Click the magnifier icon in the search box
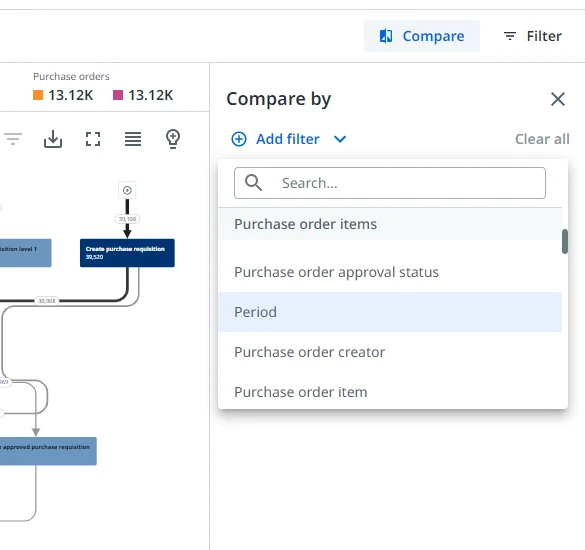 253,183
